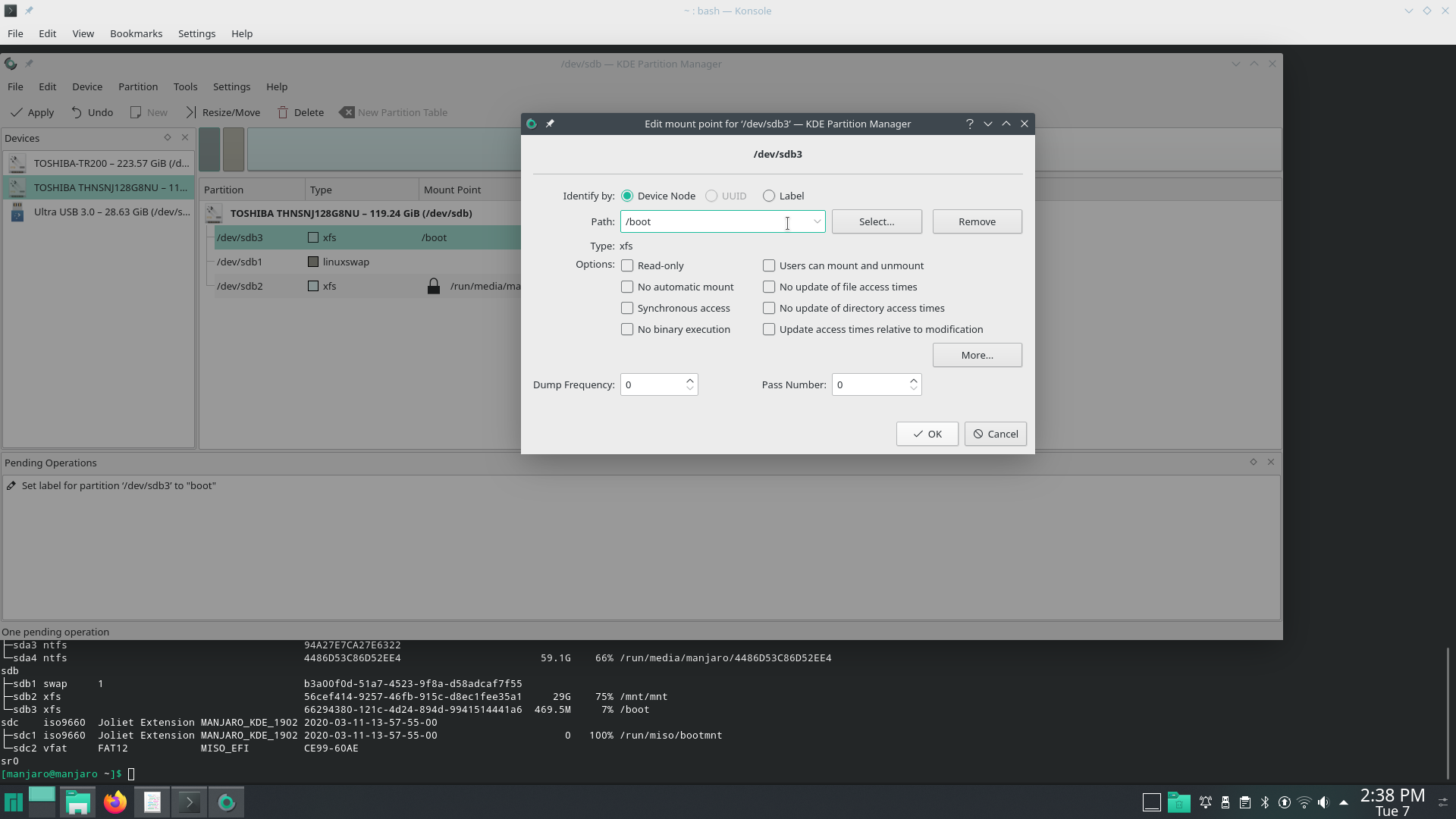
Task: Click the New Partition Table toolbar button
Action: click(x=394, y=112)
